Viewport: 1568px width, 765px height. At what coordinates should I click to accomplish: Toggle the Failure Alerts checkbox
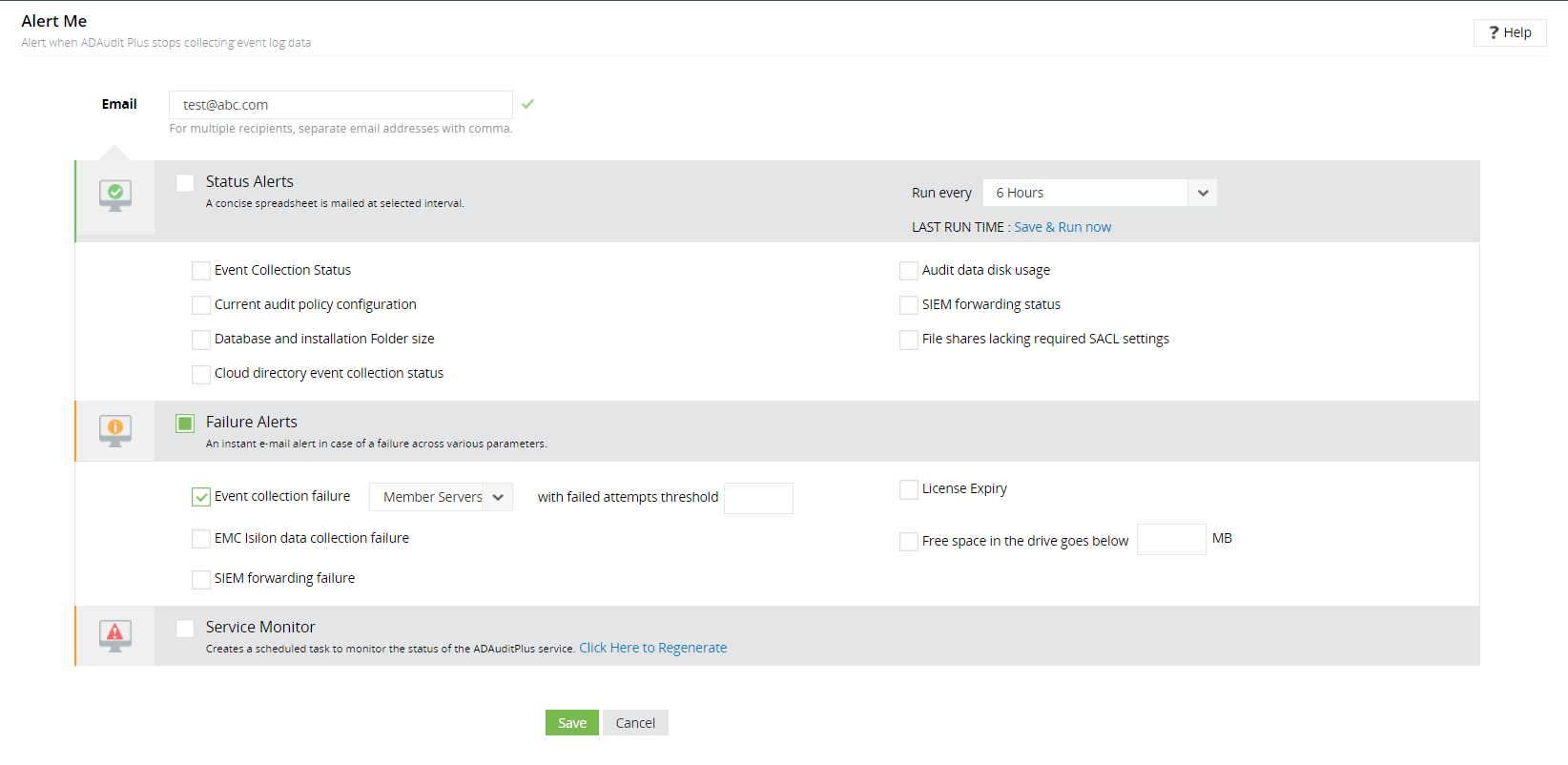185,423
